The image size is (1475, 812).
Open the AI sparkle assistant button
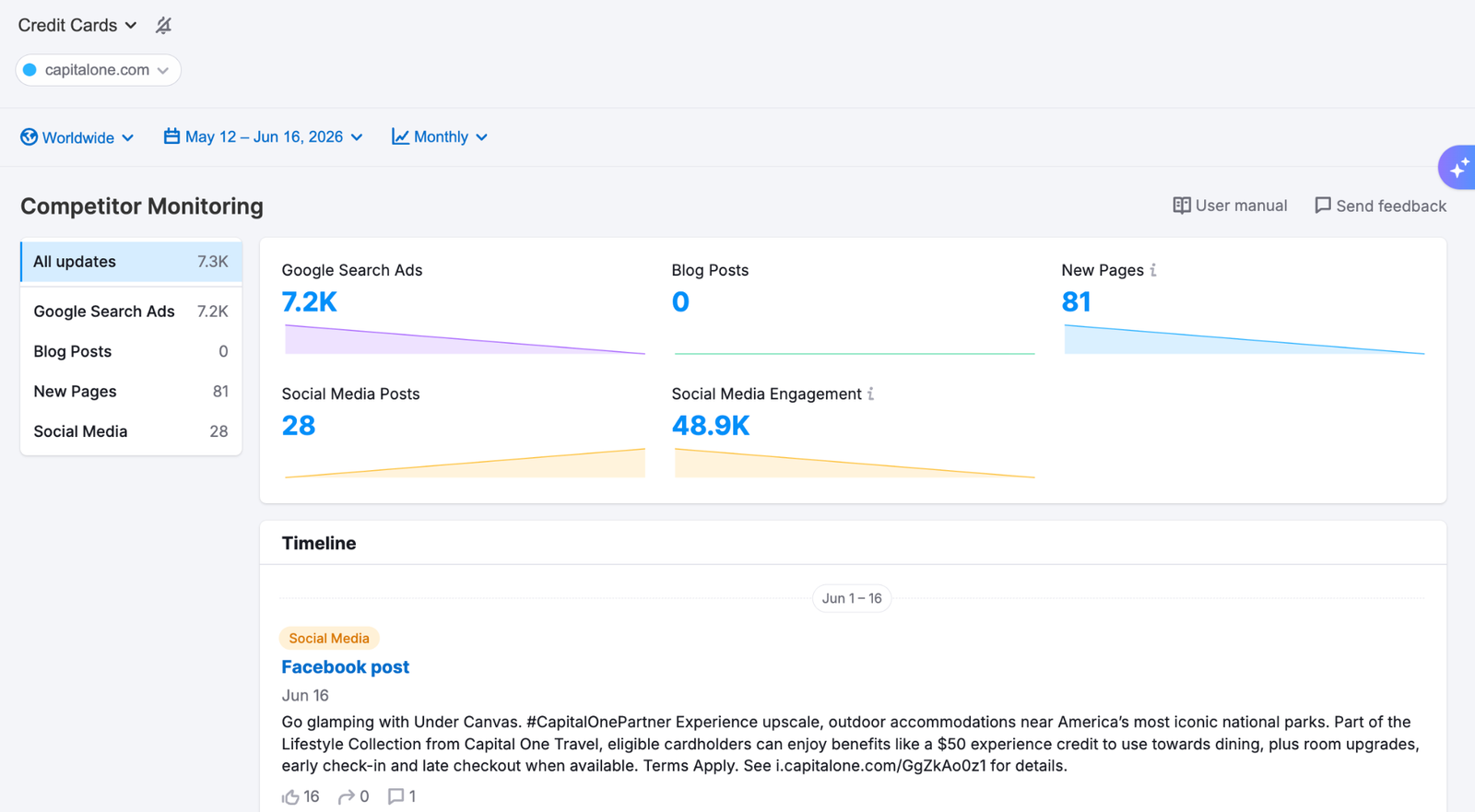pos(1457,168)
